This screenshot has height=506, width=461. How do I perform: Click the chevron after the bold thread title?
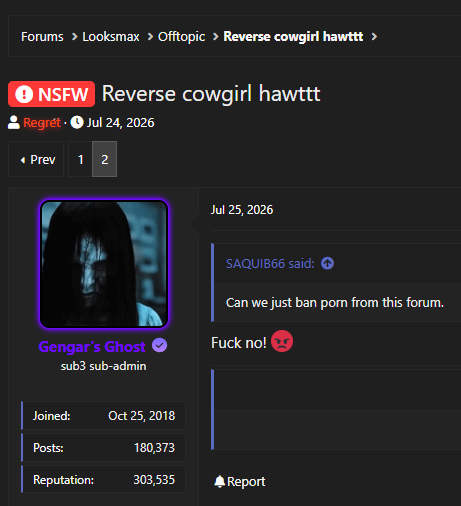tap(374, 37)
